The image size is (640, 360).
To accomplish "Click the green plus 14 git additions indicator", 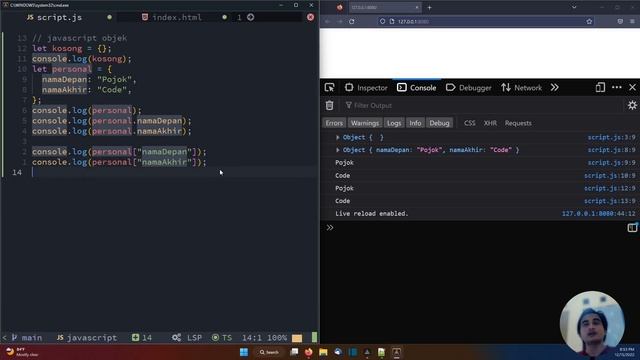I will 142,338.
